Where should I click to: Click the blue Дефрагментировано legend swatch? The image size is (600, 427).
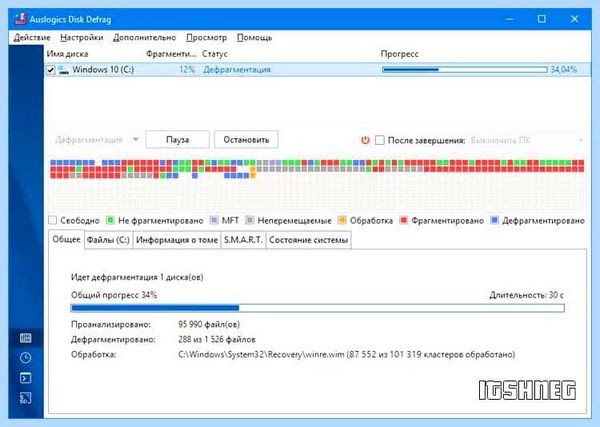pyautogui.click(x=494, y=220)
